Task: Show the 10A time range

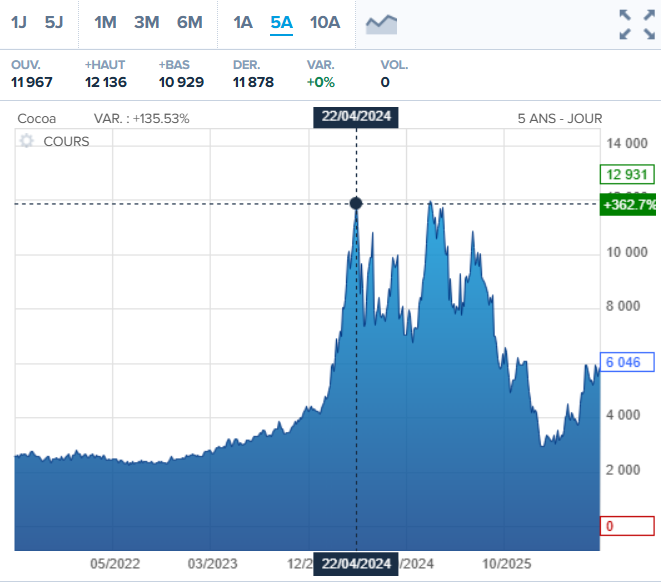Action: pyautogui.click(x=325, y=22)
